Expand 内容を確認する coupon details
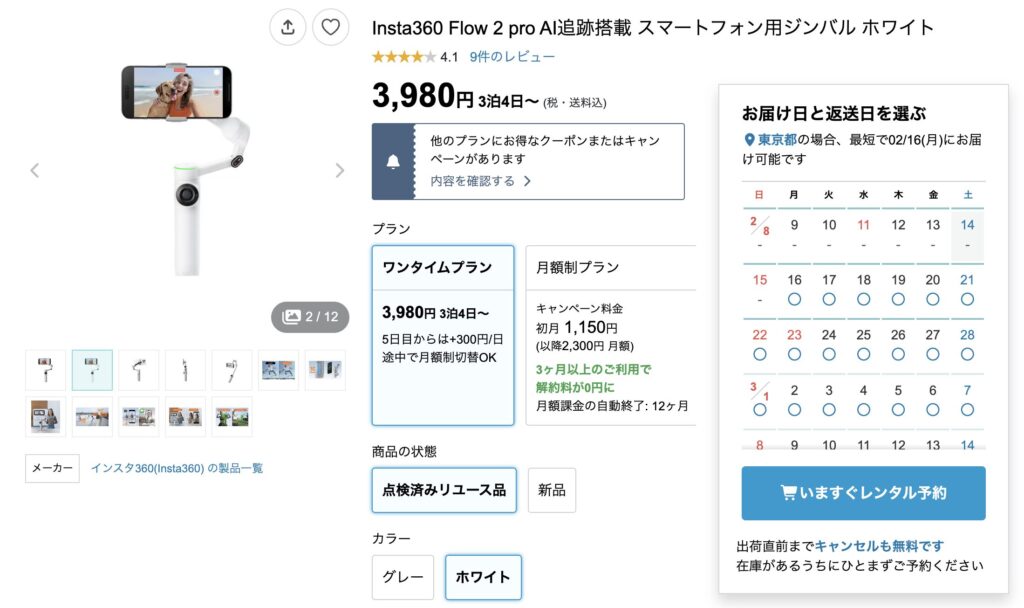The width and height of the screenshot is (1024, 608). [x=481, y=181]
